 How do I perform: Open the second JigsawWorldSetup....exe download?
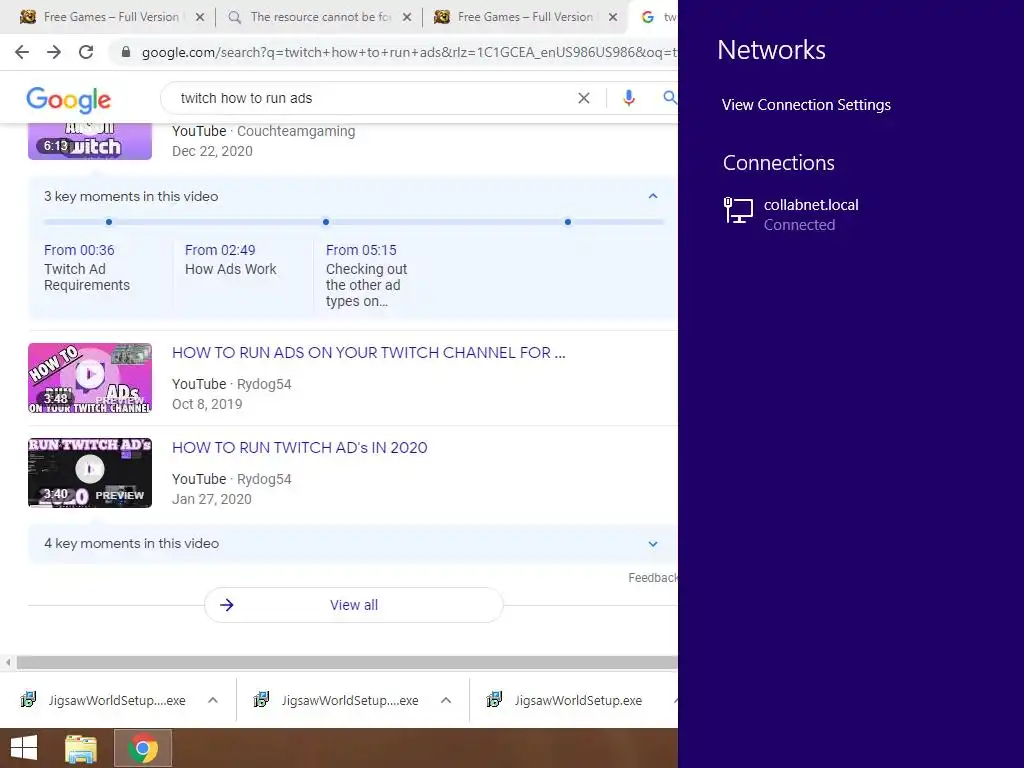coord(338,700)
